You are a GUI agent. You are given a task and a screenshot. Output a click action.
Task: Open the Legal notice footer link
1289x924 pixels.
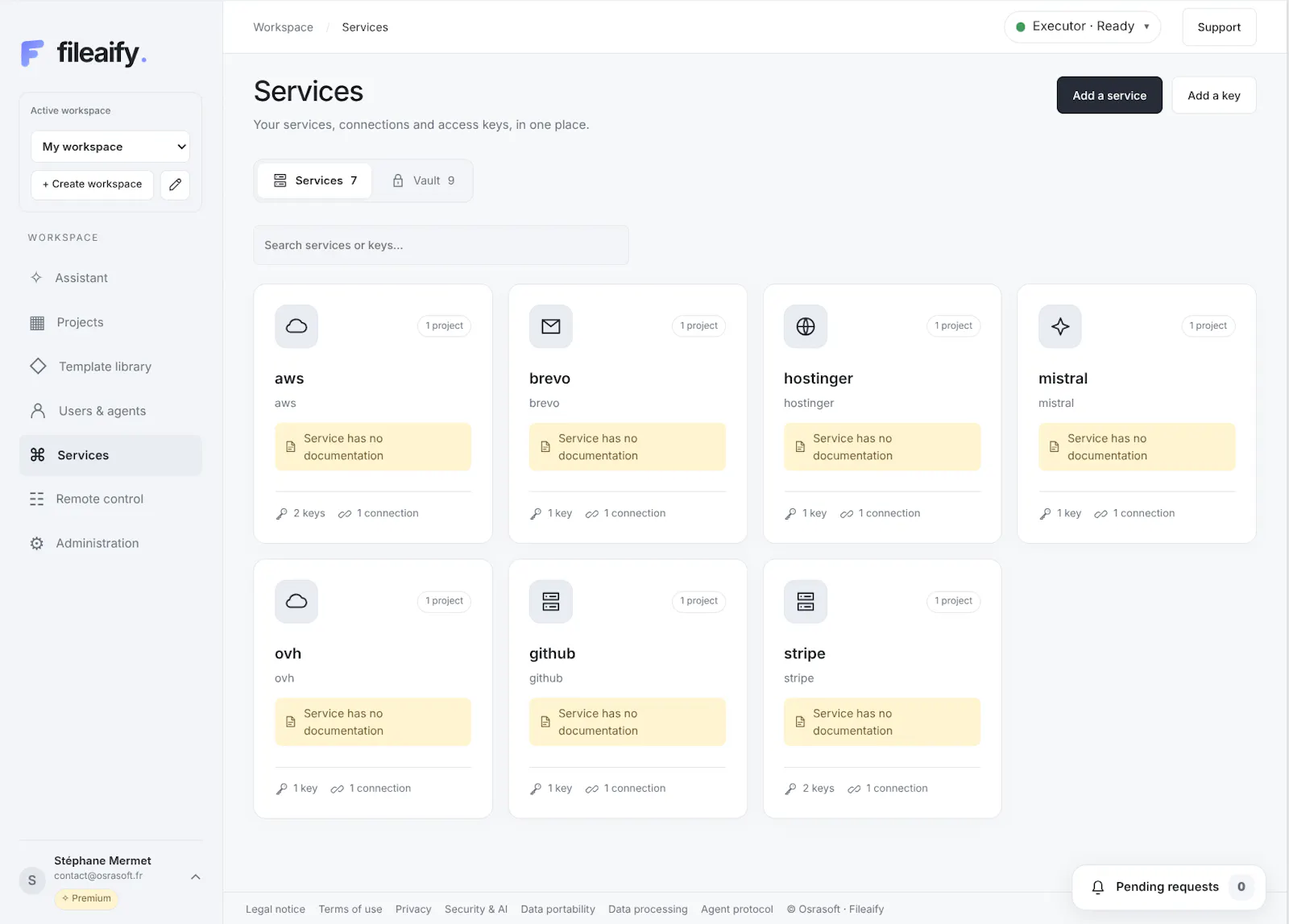(x=276, y=909)
